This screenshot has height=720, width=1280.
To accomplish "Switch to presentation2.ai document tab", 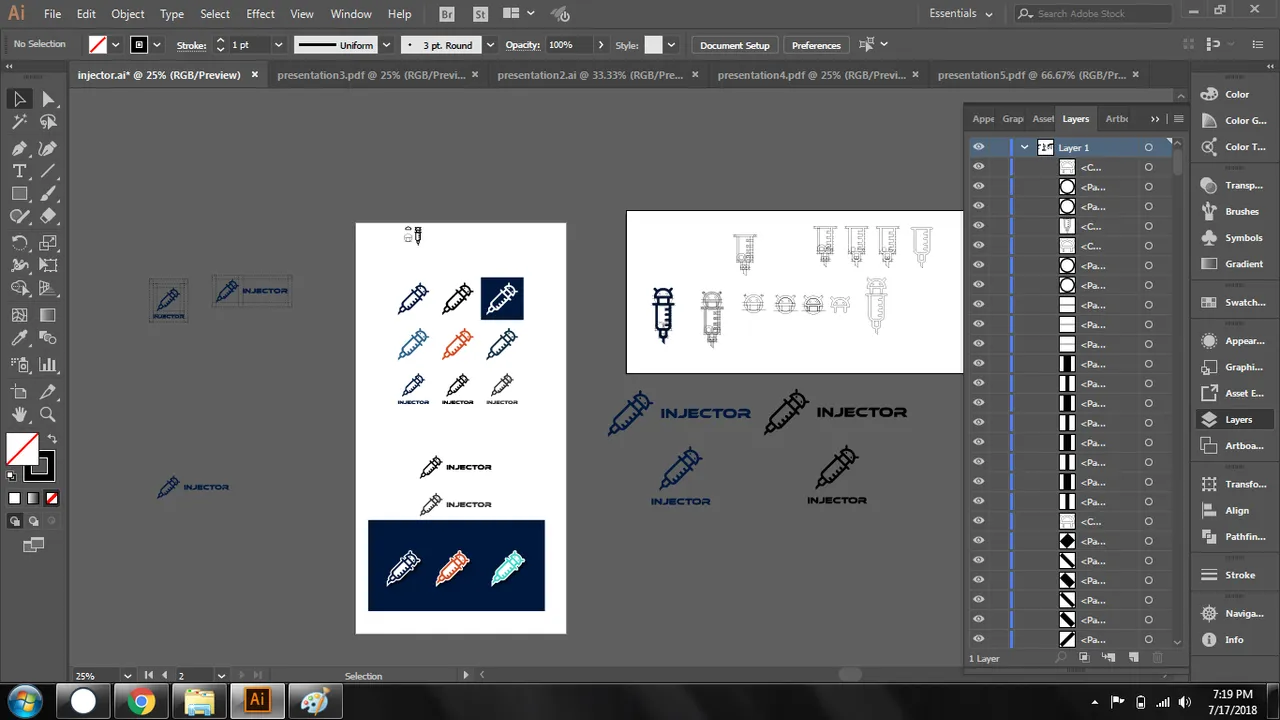I will point(590,75).
